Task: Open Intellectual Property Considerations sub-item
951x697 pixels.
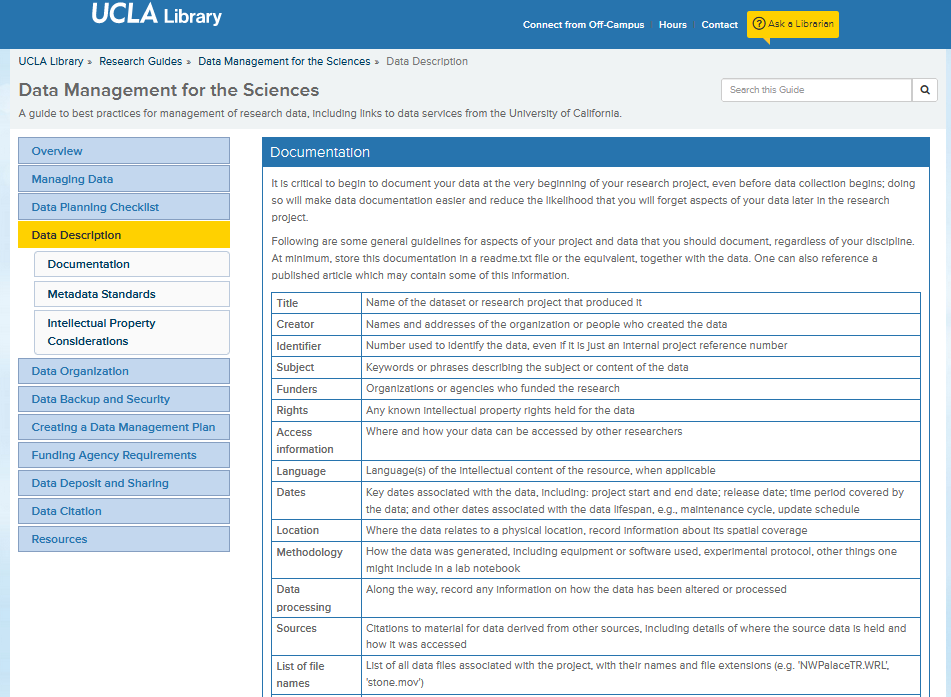Action: coord(132,332)
